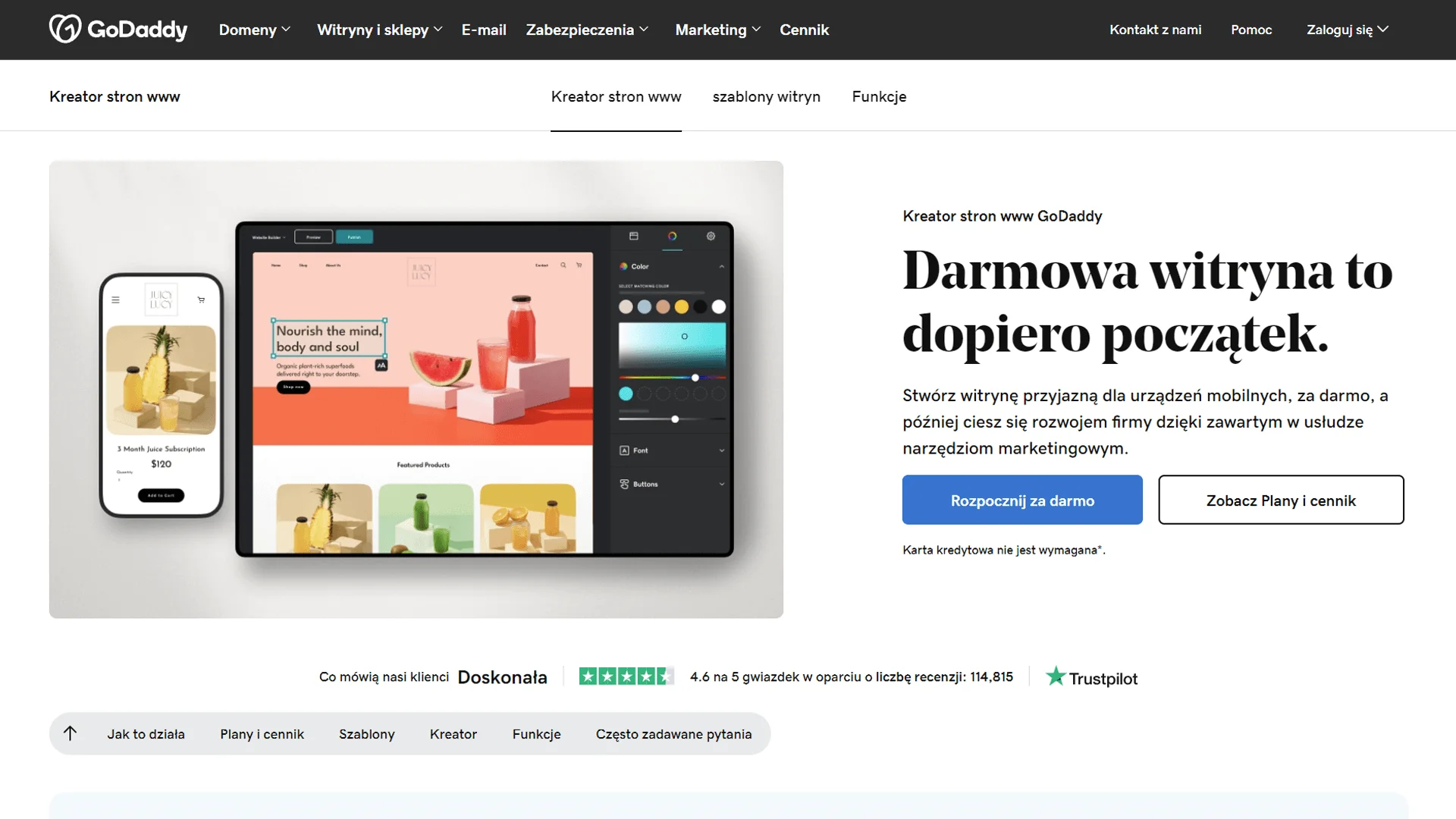This screenshot has height=819, width=1456.
Task: Open the Pomoc link
Action: pos(1251,30)
